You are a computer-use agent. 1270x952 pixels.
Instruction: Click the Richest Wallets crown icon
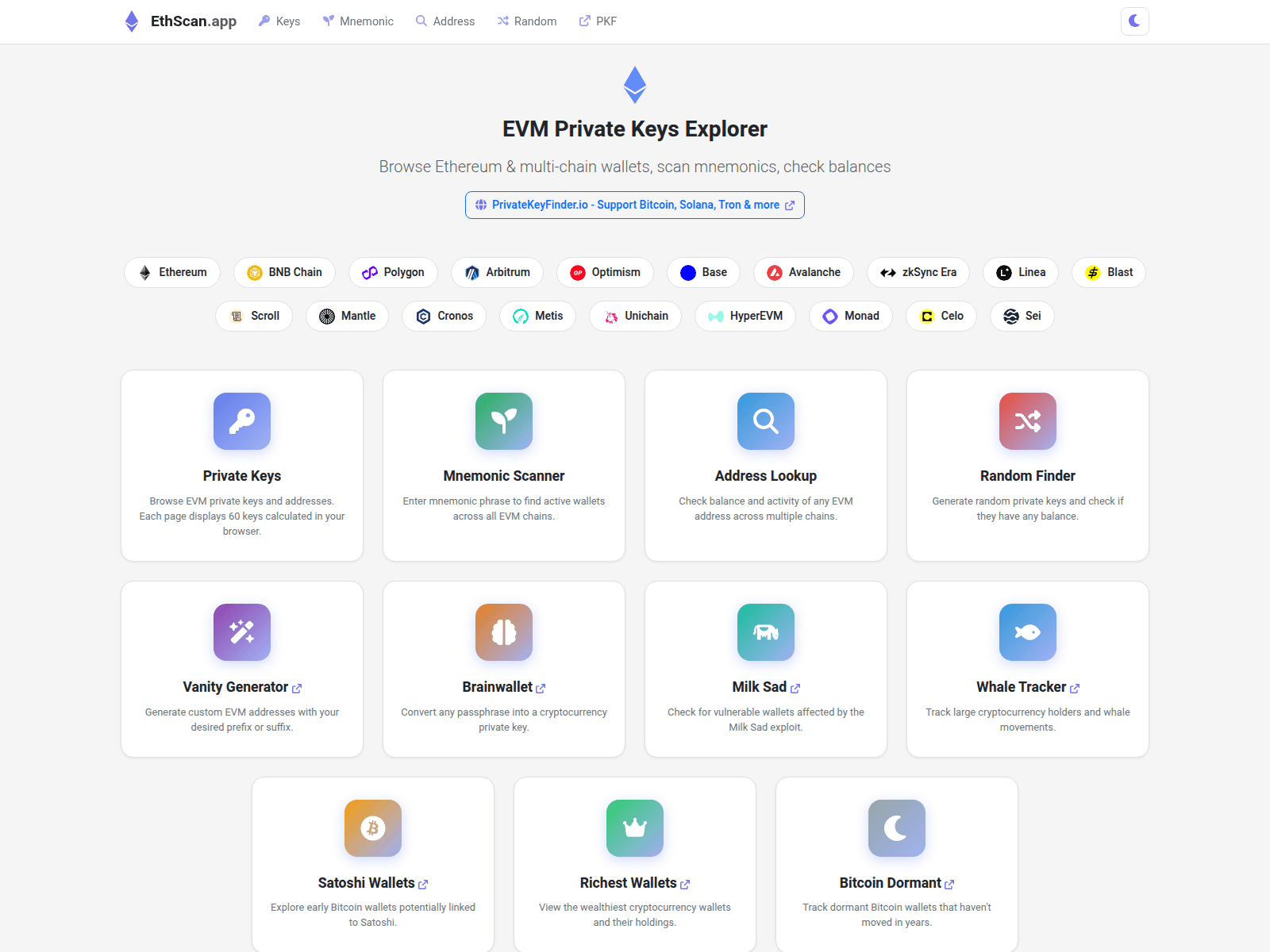(634, 828)
